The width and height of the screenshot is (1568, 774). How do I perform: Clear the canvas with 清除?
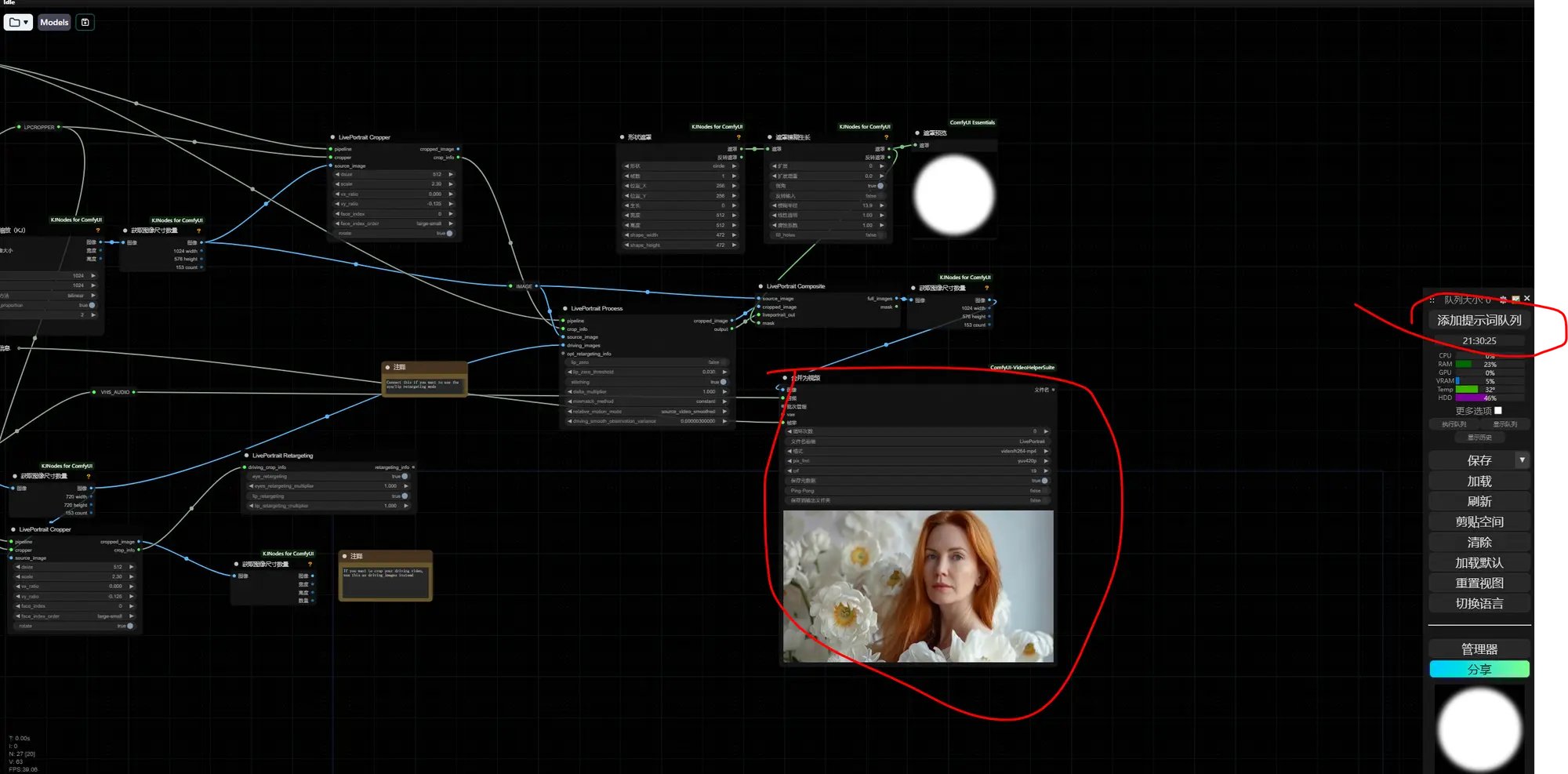(x=1479, y=542)
